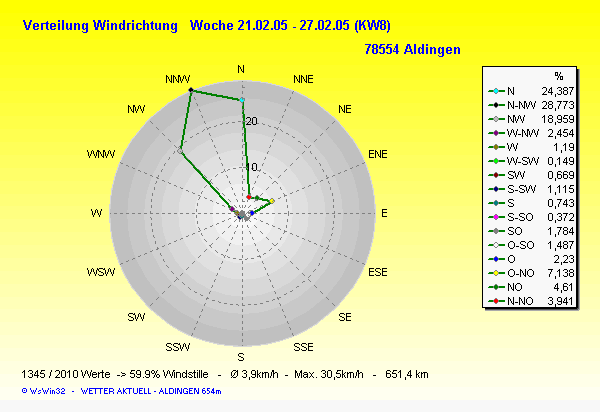
Task: Click the NNE compass label
Action: (x=303, y=78)
